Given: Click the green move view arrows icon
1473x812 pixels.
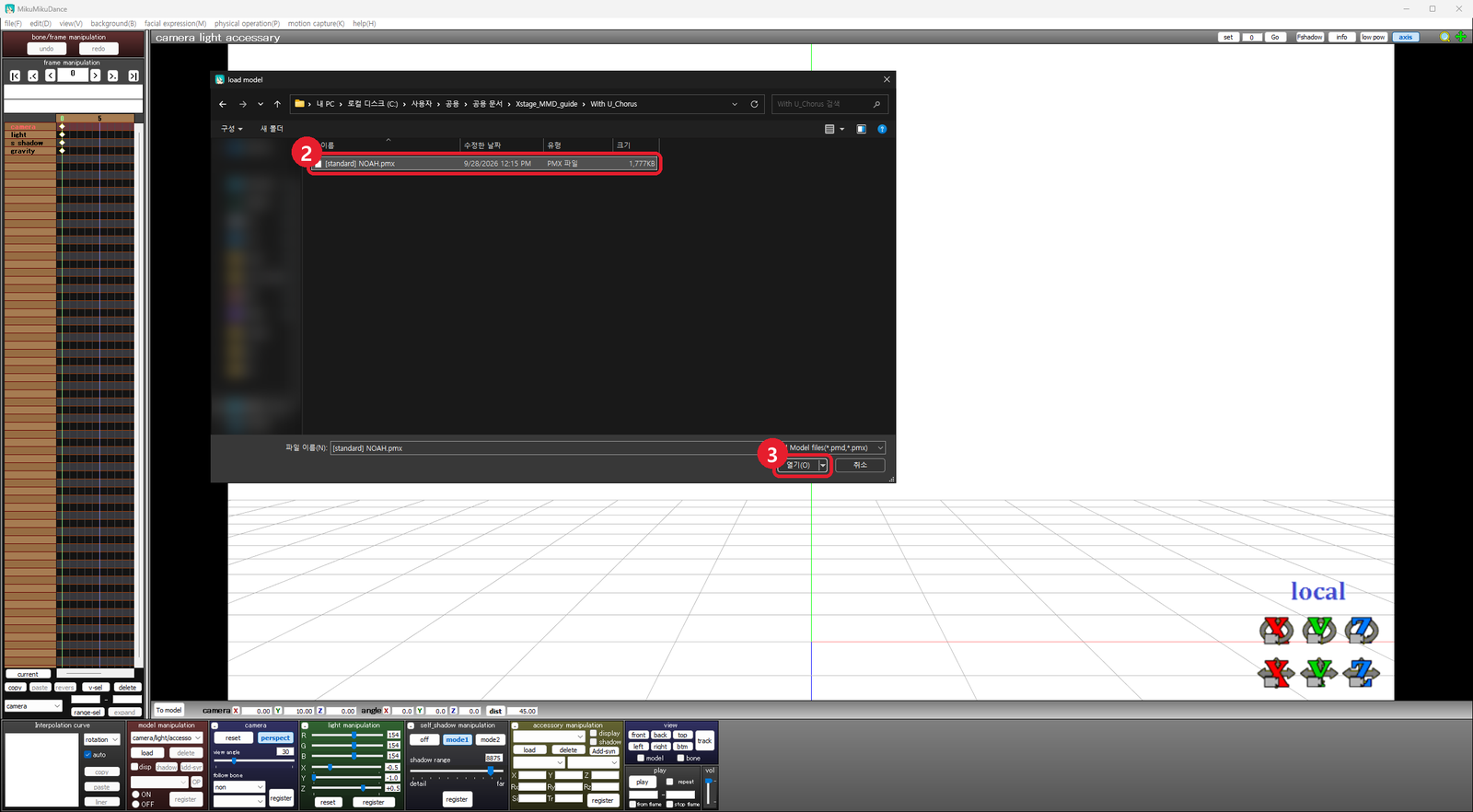Looking at the screenshot, I should (1460, 37).
